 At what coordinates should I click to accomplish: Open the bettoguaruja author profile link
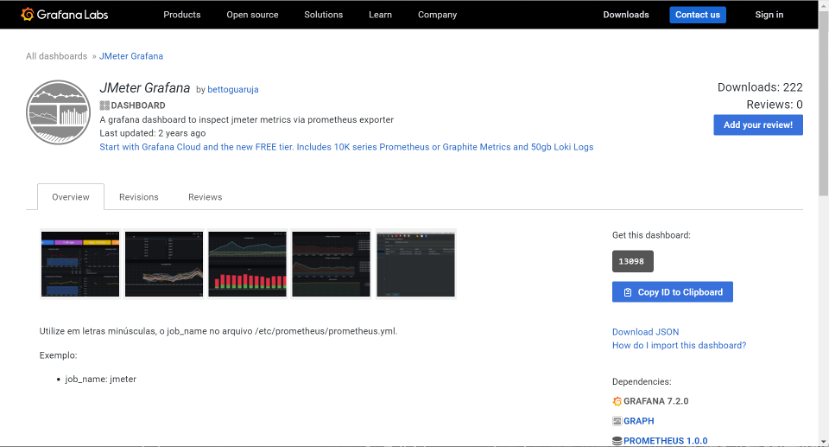[233, 89]
